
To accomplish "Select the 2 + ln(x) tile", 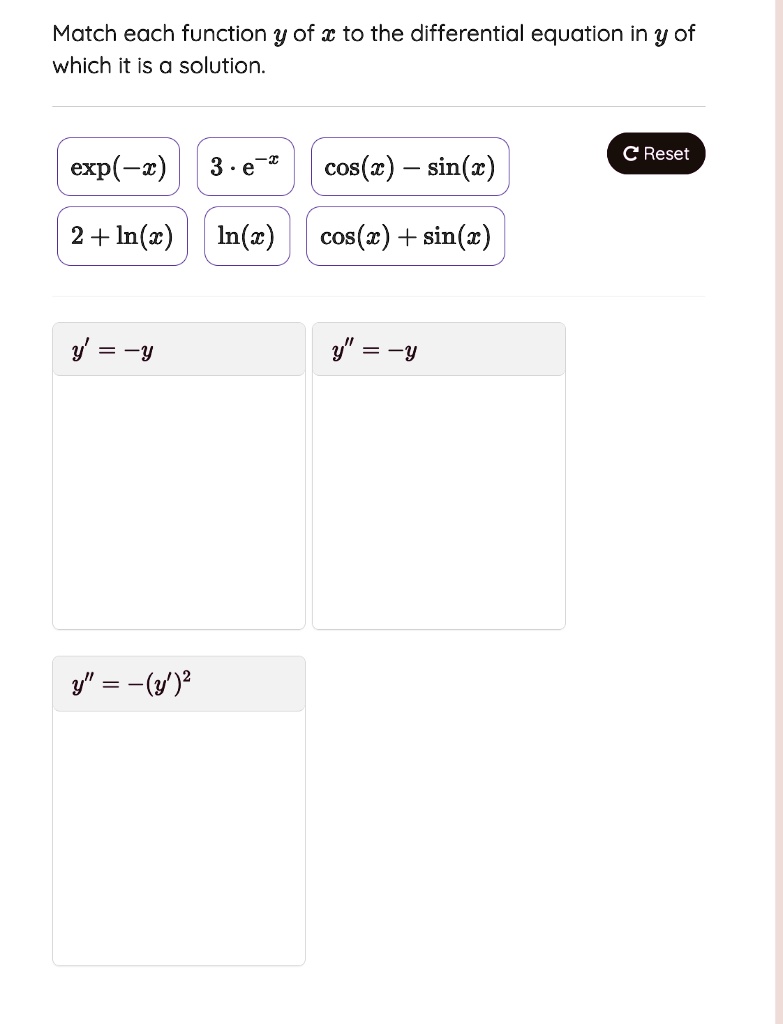I will [x=121, y=236].
